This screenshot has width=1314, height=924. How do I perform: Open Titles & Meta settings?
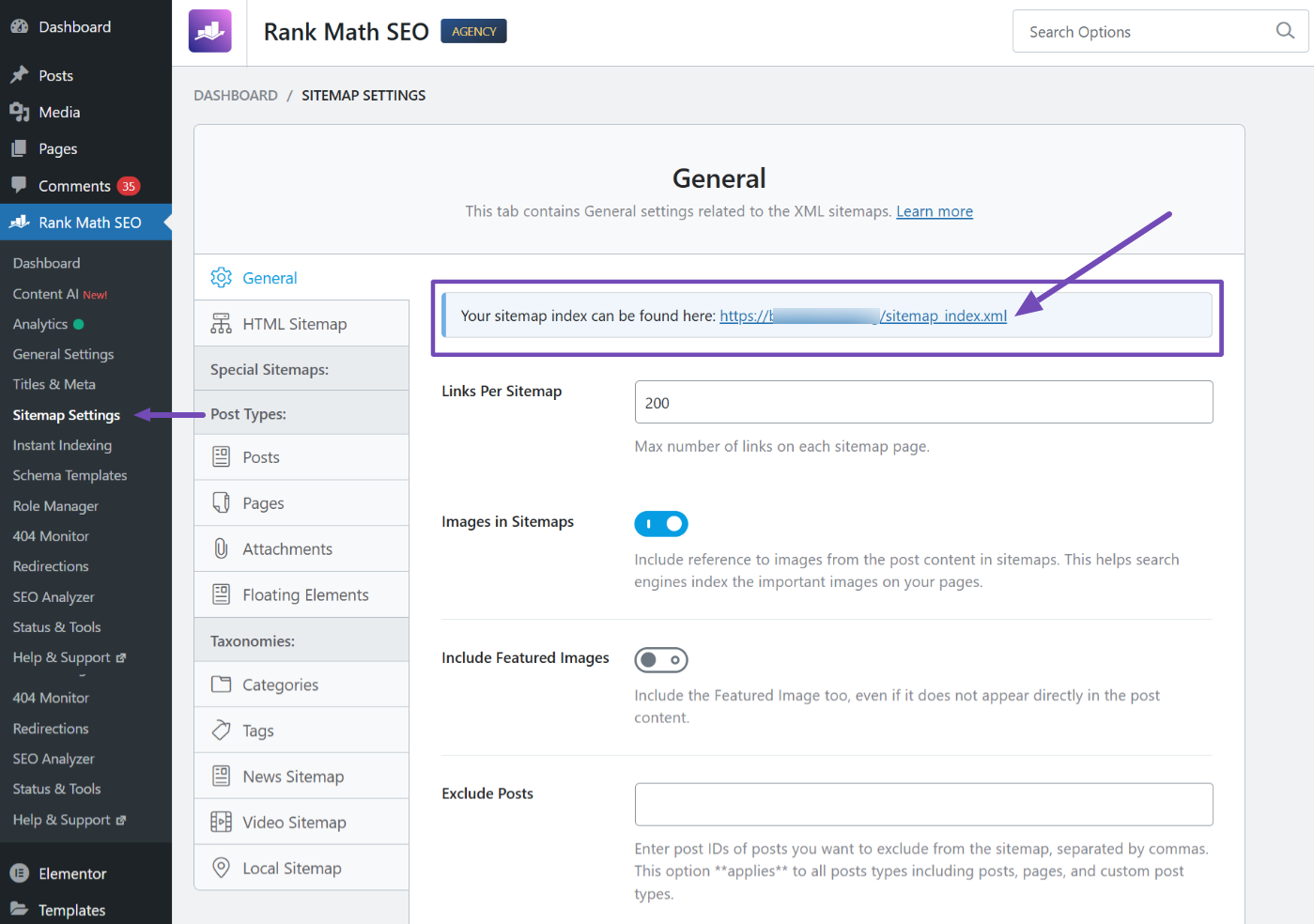54,384
